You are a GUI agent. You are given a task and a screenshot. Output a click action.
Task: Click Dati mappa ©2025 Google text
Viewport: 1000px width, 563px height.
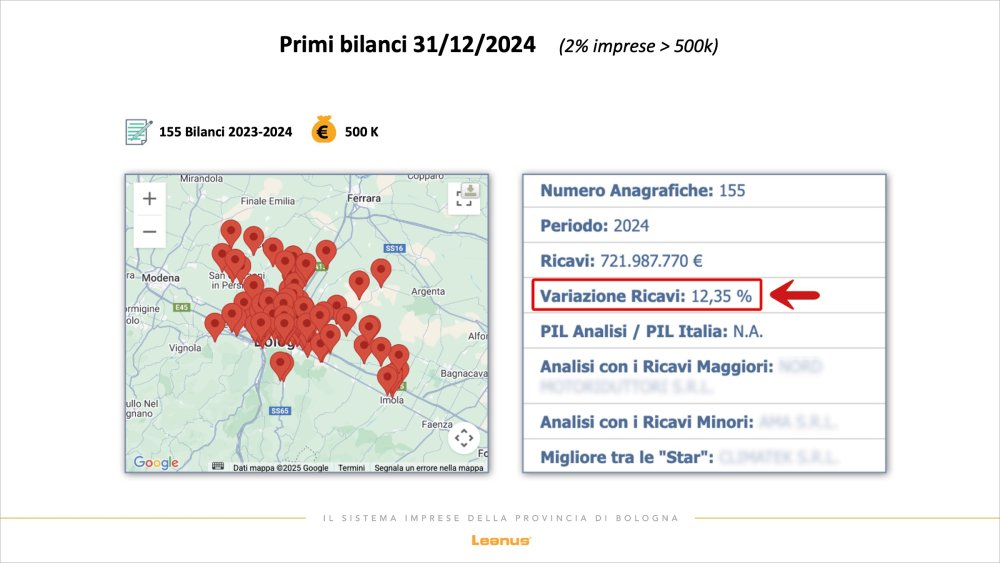pyautogui.click(x=281, y=468)
